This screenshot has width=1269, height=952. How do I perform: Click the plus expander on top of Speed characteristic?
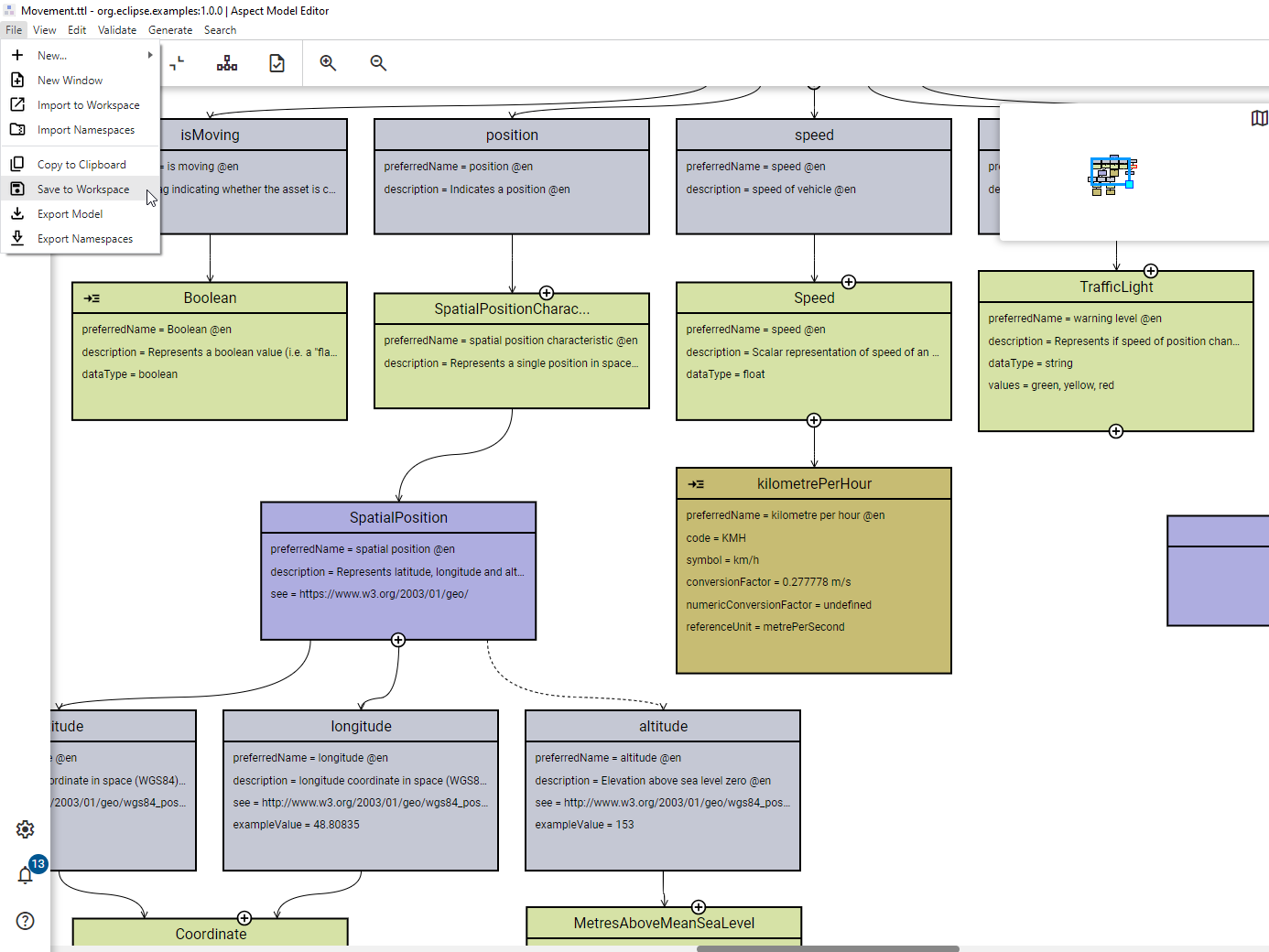pos(849,282)
